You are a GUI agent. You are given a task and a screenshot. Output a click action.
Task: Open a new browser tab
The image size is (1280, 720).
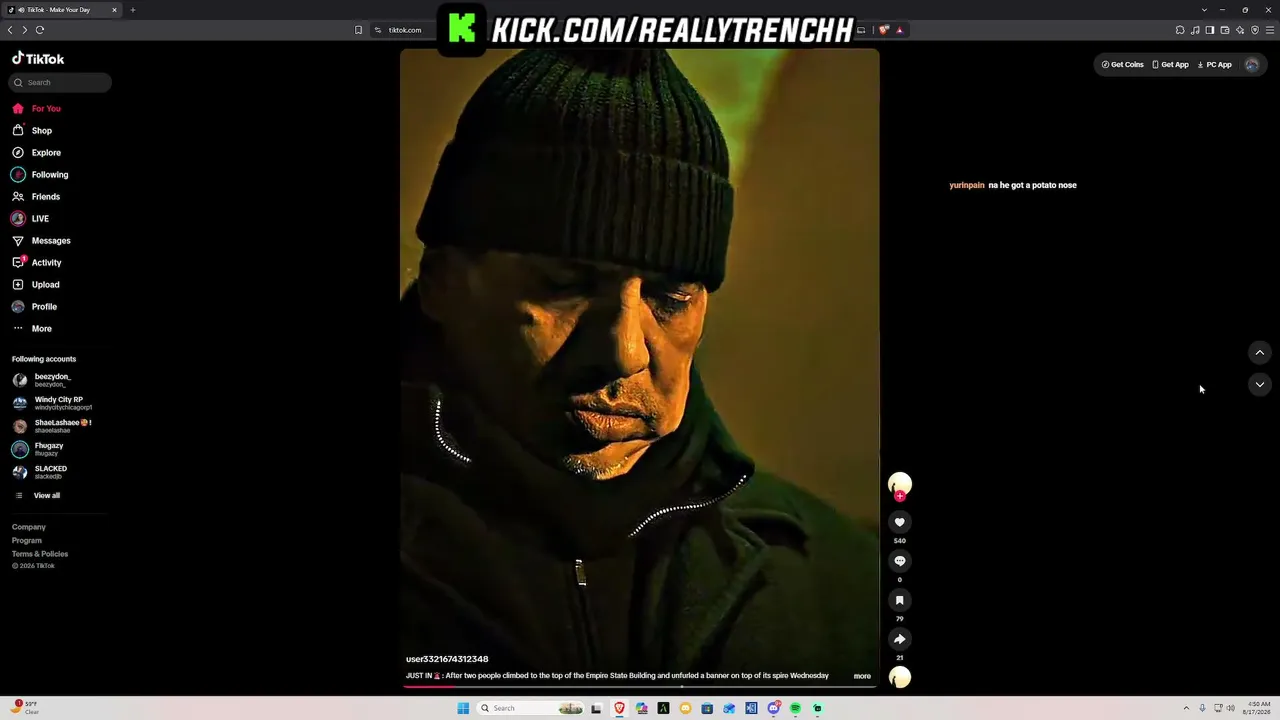132,10
